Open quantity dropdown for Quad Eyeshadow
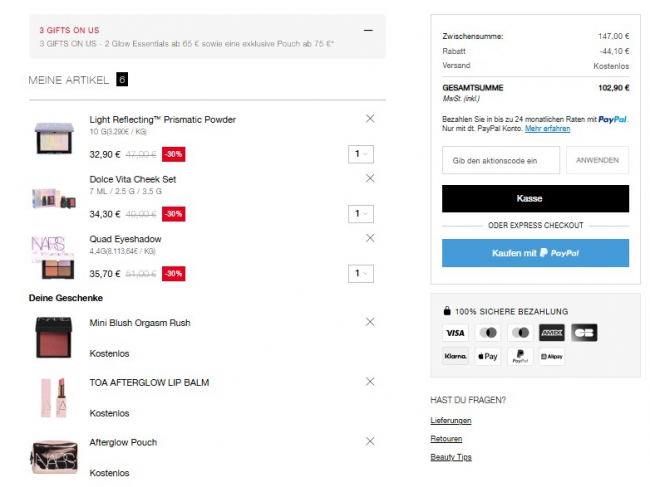The height and width of the screenshot is (487, 650). pyautogui.click(x=361, y=273)
